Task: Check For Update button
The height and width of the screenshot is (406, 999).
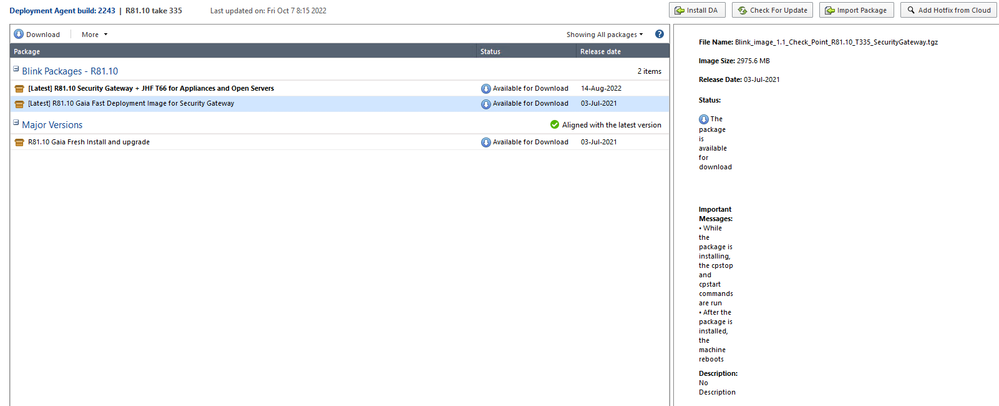Action: (773, 10)
